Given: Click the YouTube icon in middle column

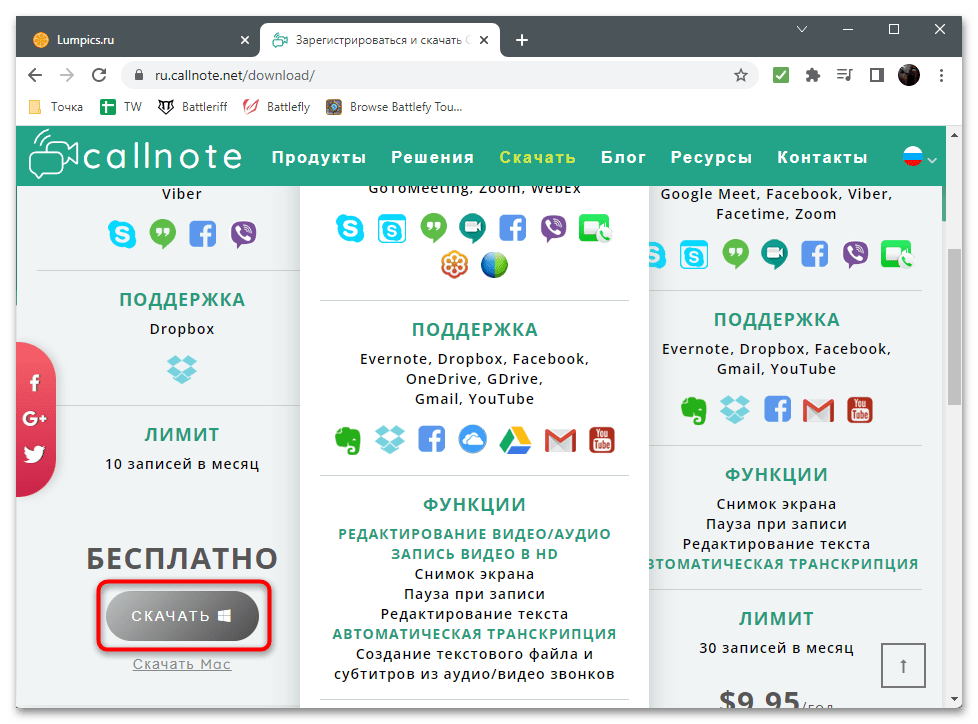Looking at the screenshot, I should click(x=602, y=440).
